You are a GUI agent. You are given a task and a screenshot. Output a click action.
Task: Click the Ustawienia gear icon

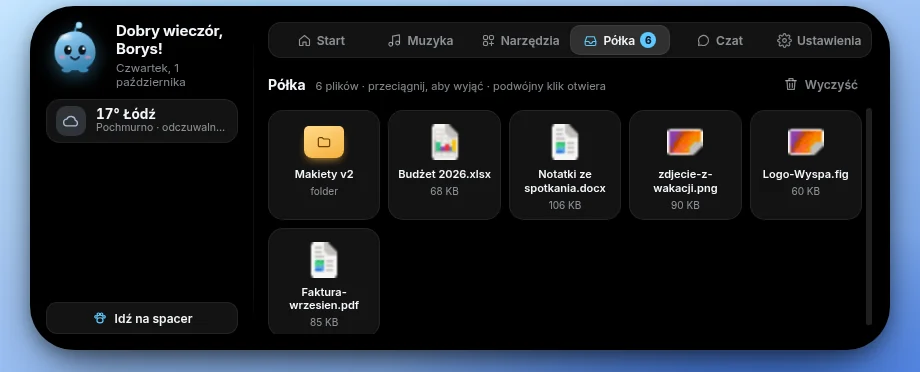[784, 40]
